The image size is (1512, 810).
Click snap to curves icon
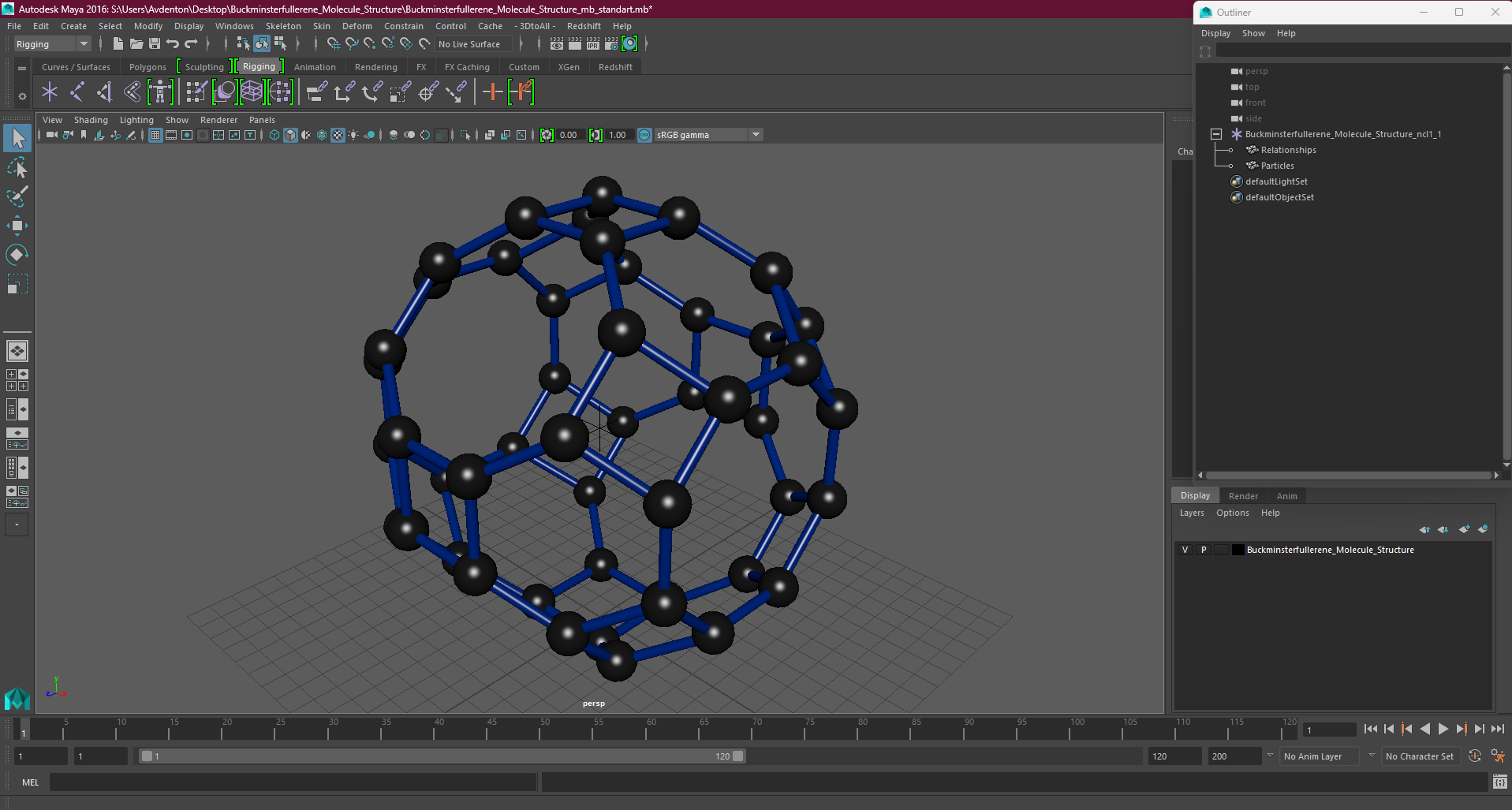coord(352,44)
